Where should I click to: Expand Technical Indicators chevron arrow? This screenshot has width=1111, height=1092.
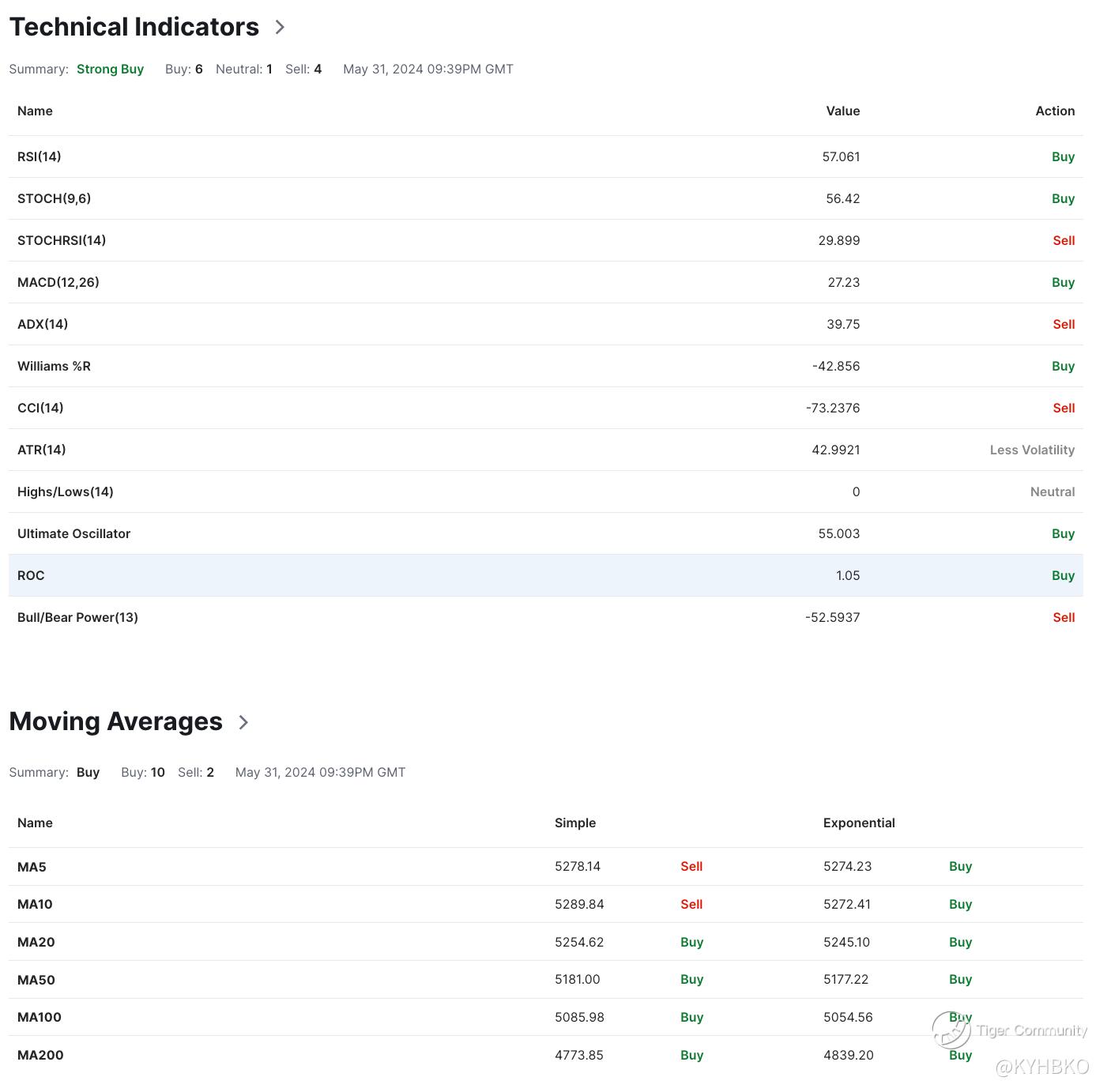coord(280,27)
